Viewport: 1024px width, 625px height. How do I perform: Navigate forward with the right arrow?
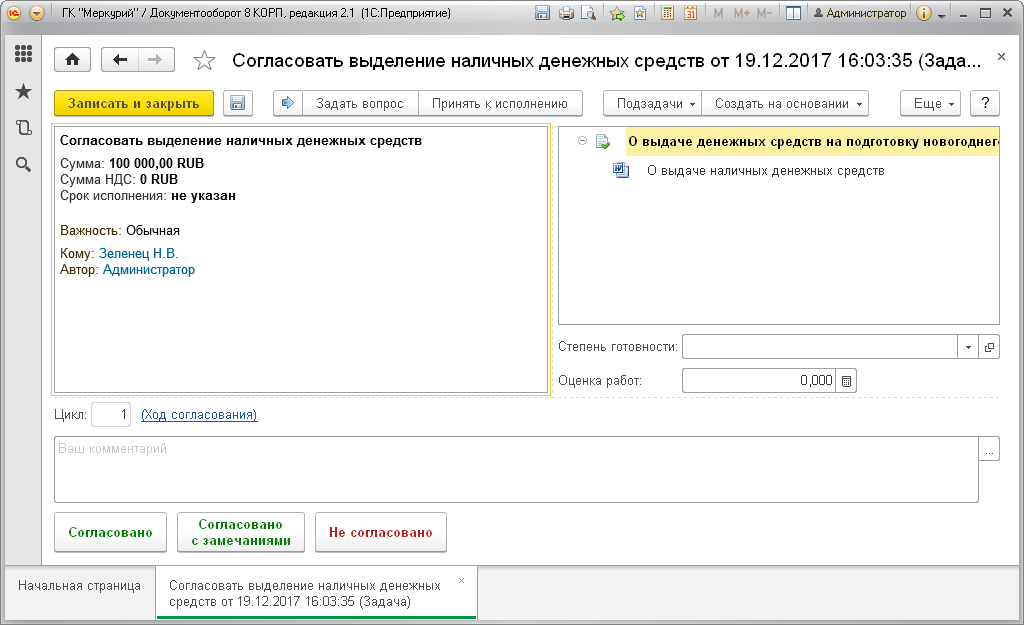155,60
